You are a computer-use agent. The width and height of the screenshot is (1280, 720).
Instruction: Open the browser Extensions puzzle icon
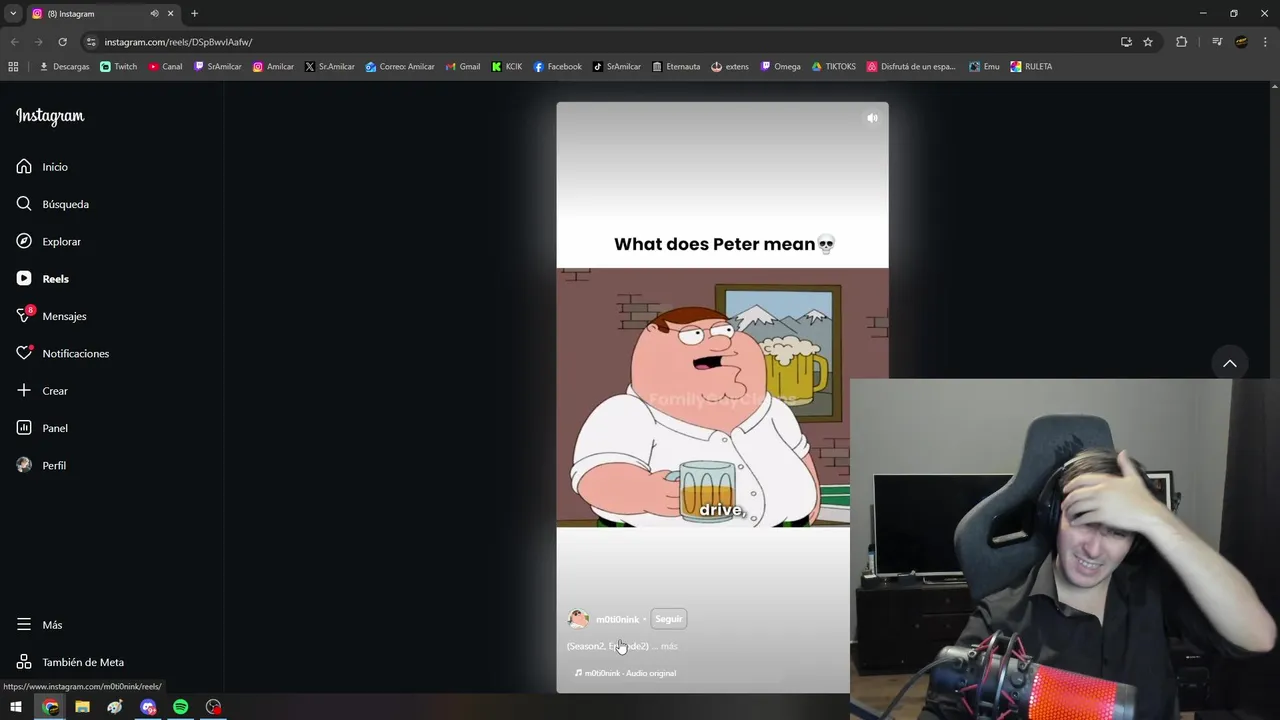click(x=1182, y=42)
